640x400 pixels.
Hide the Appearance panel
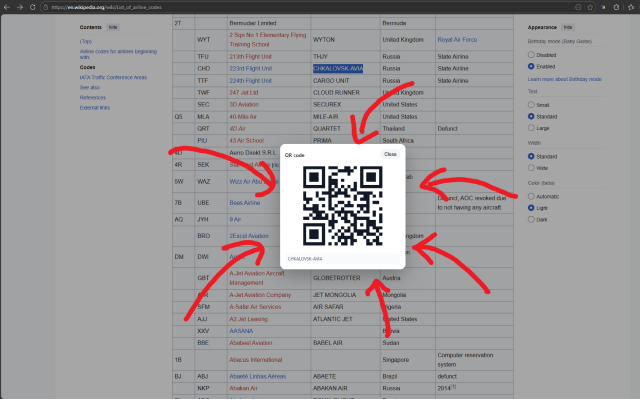pyautogui.click(x=567, y=27)
